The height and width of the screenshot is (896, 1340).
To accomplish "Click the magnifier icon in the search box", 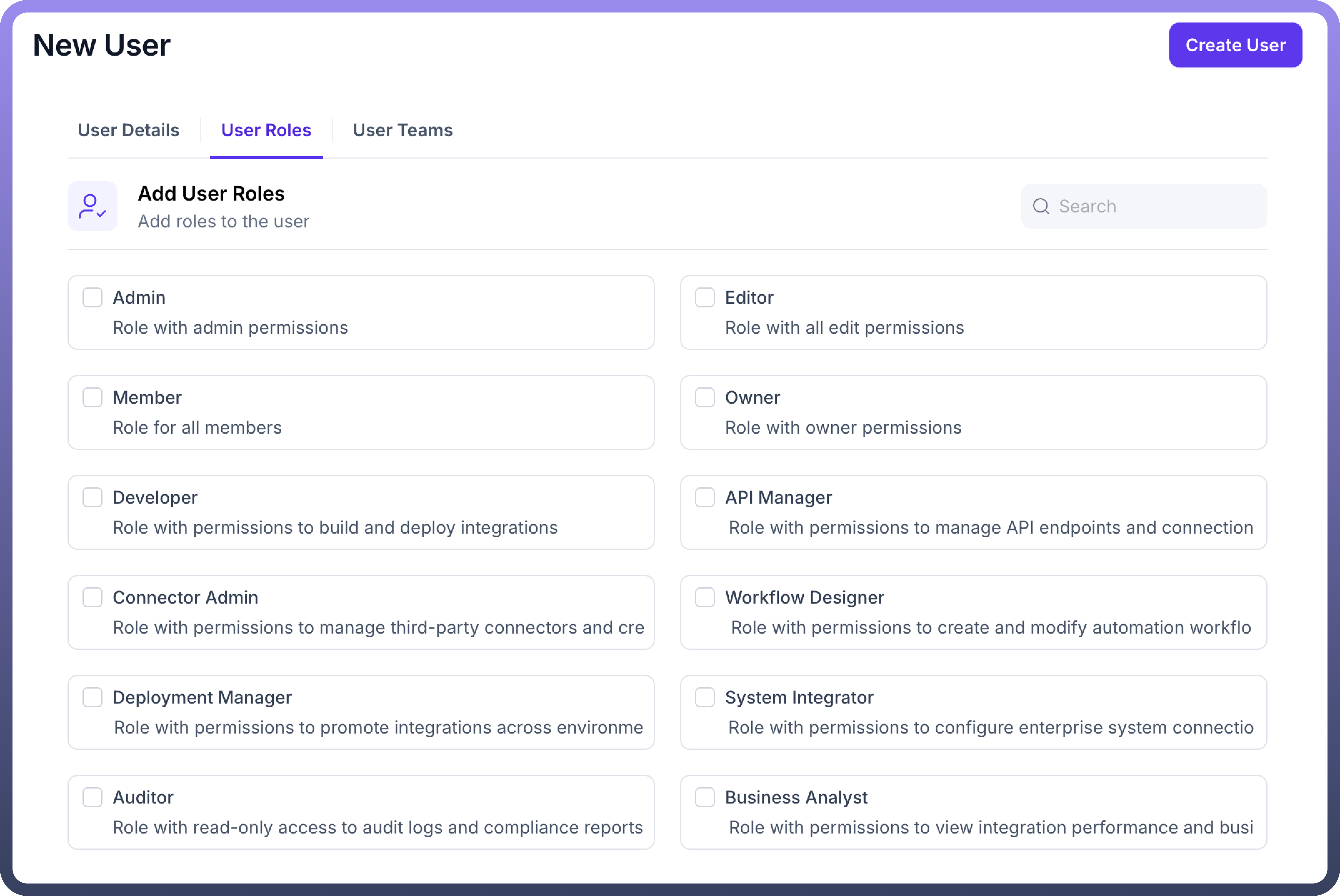I will (1041, 206).
